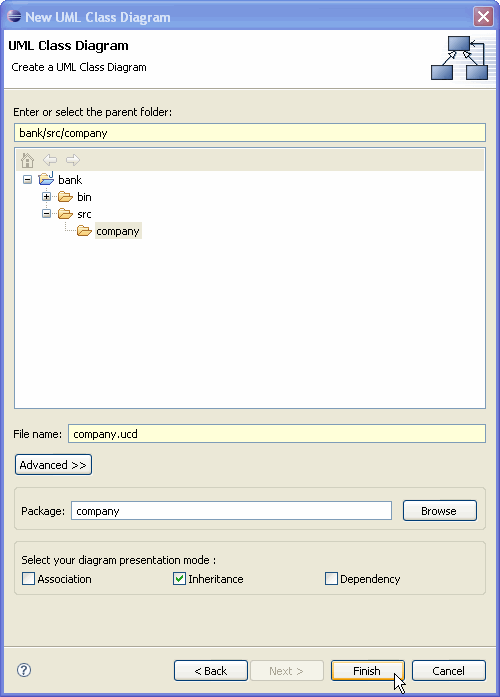500x697 pixels.
Task: Click the src folder icon
Action: click(x=65, y=214)
